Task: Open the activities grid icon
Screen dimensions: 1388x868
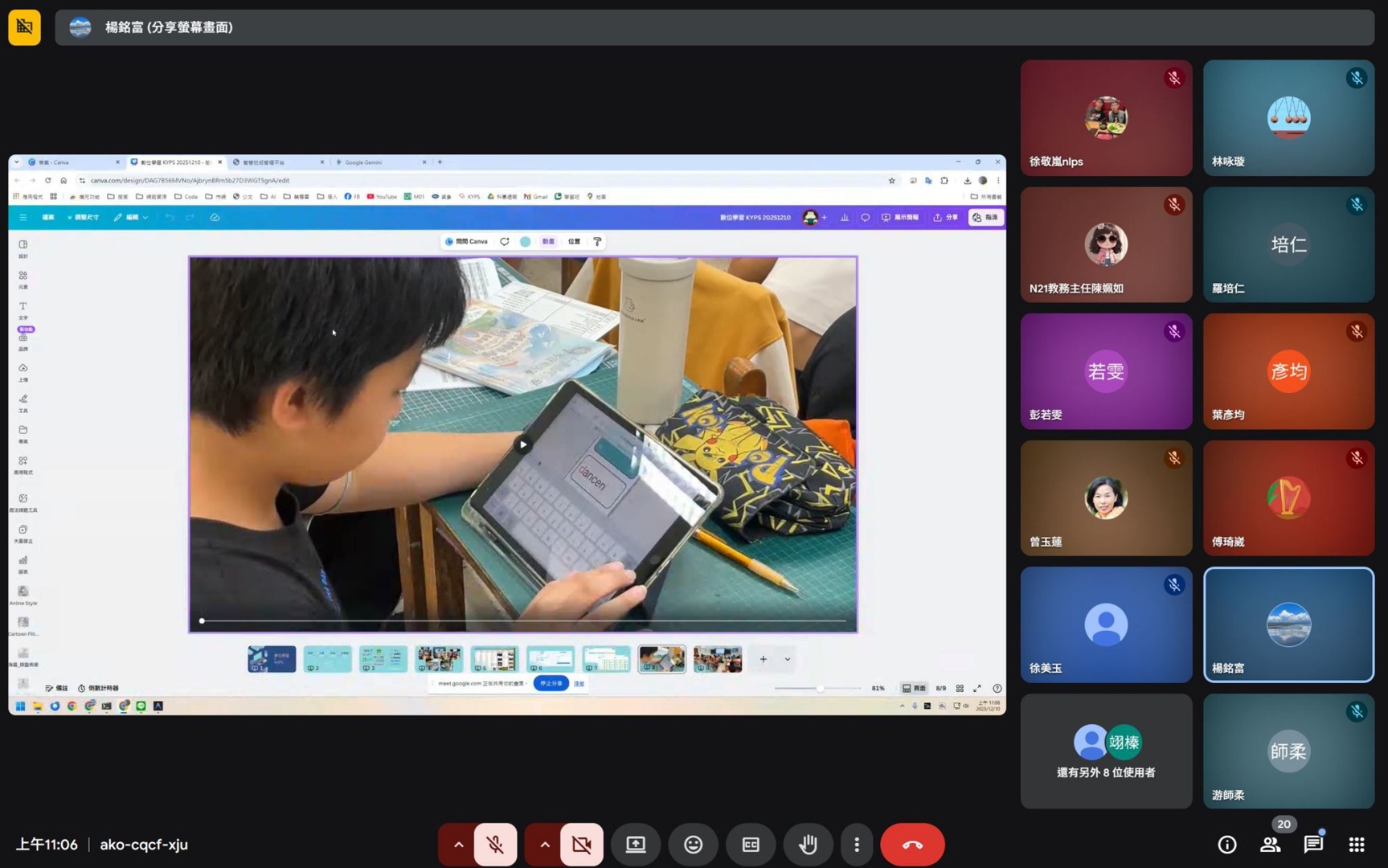Action: click(1357, 844)
